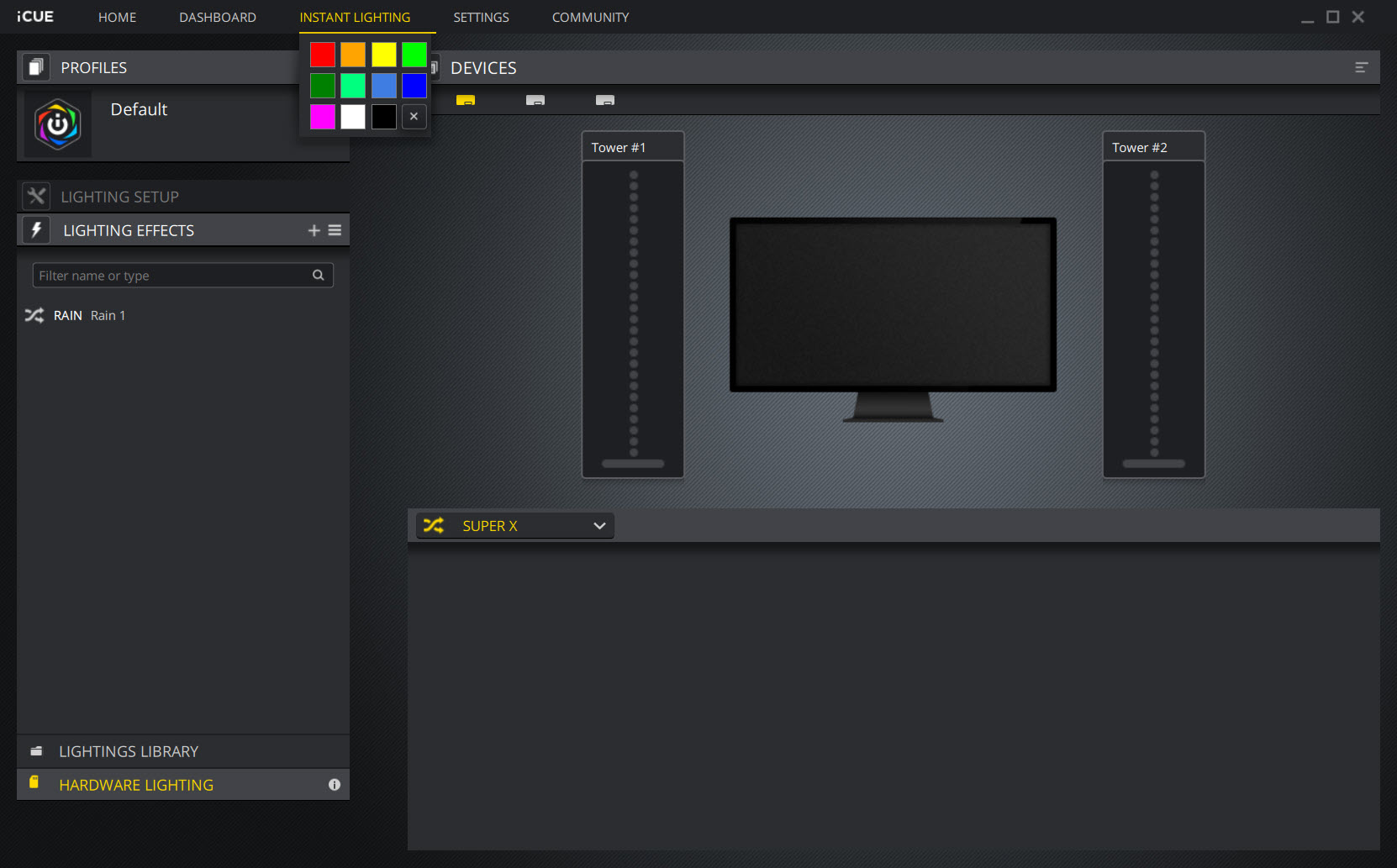Open the LIGHTINGS LIBRARY section
1397x868 pixels.
(183, 751)
